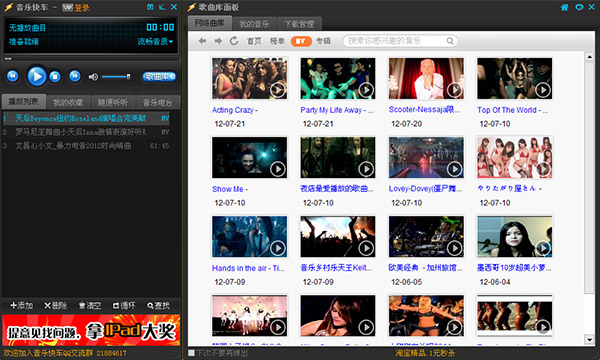Toggle the 歌曲库 panel button

(x=159, y=77)
